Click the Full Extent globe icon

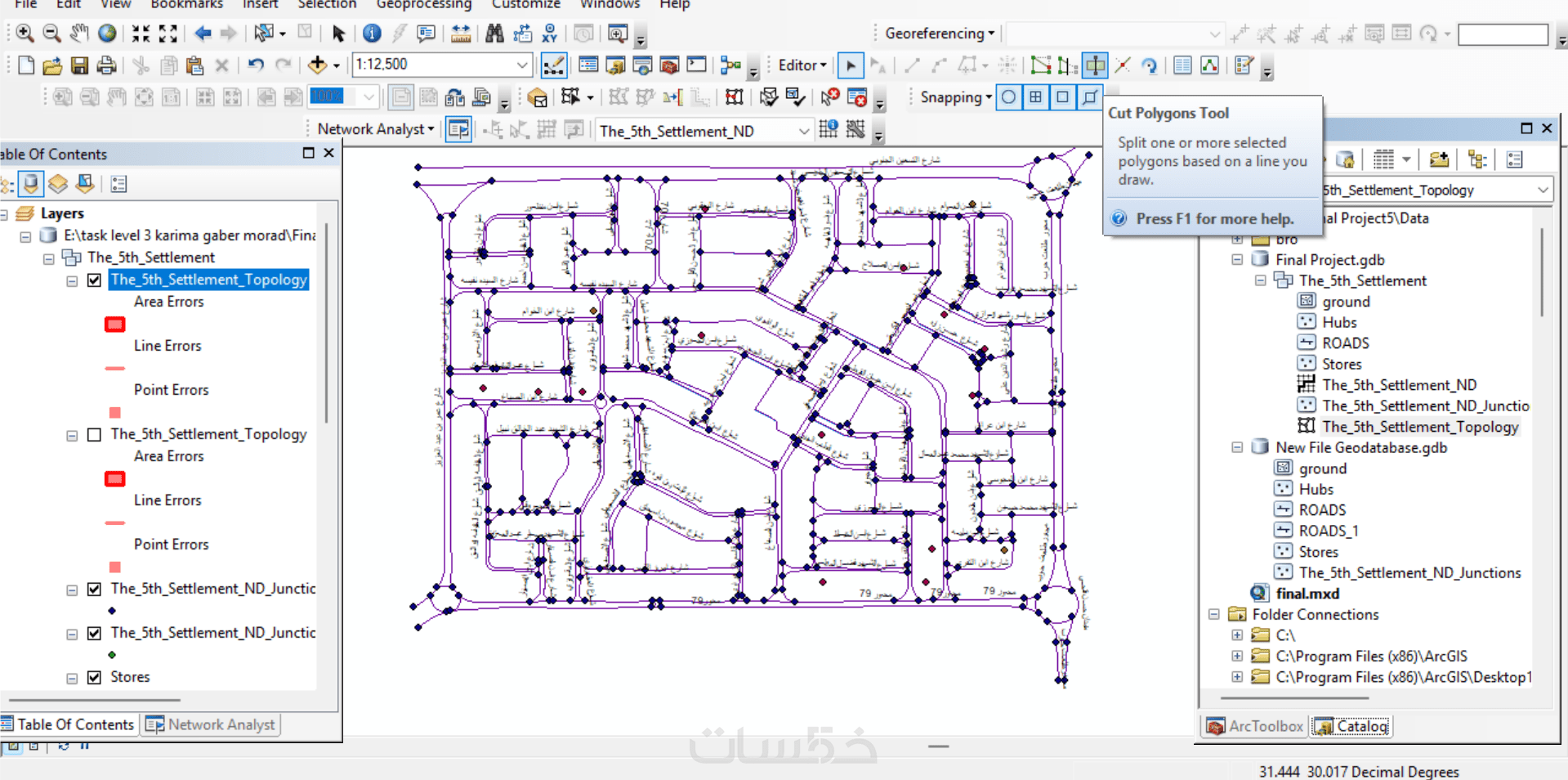(x=107, y=34)
